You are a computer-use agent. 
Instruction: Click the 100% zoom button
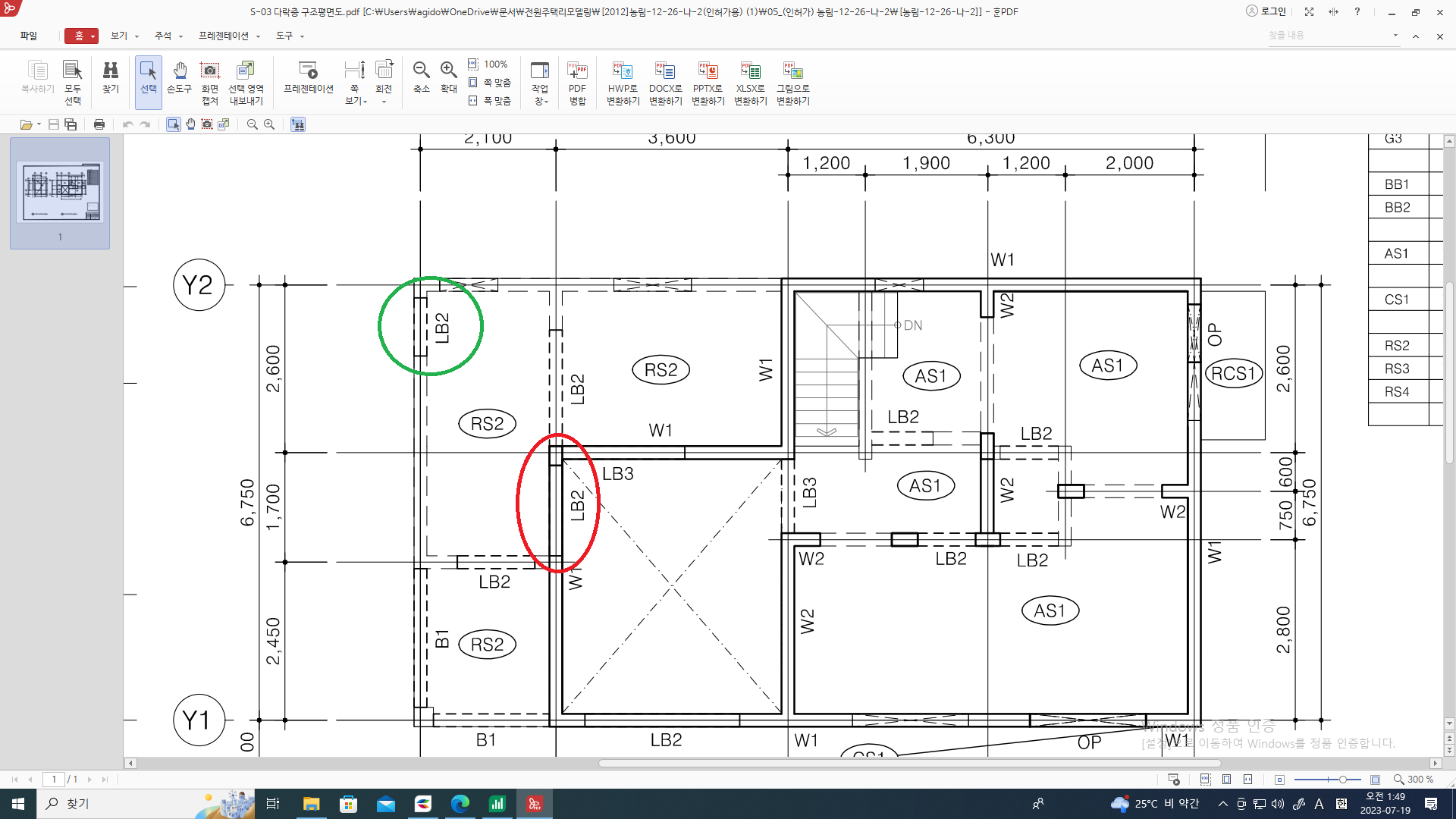pos(489,64)
